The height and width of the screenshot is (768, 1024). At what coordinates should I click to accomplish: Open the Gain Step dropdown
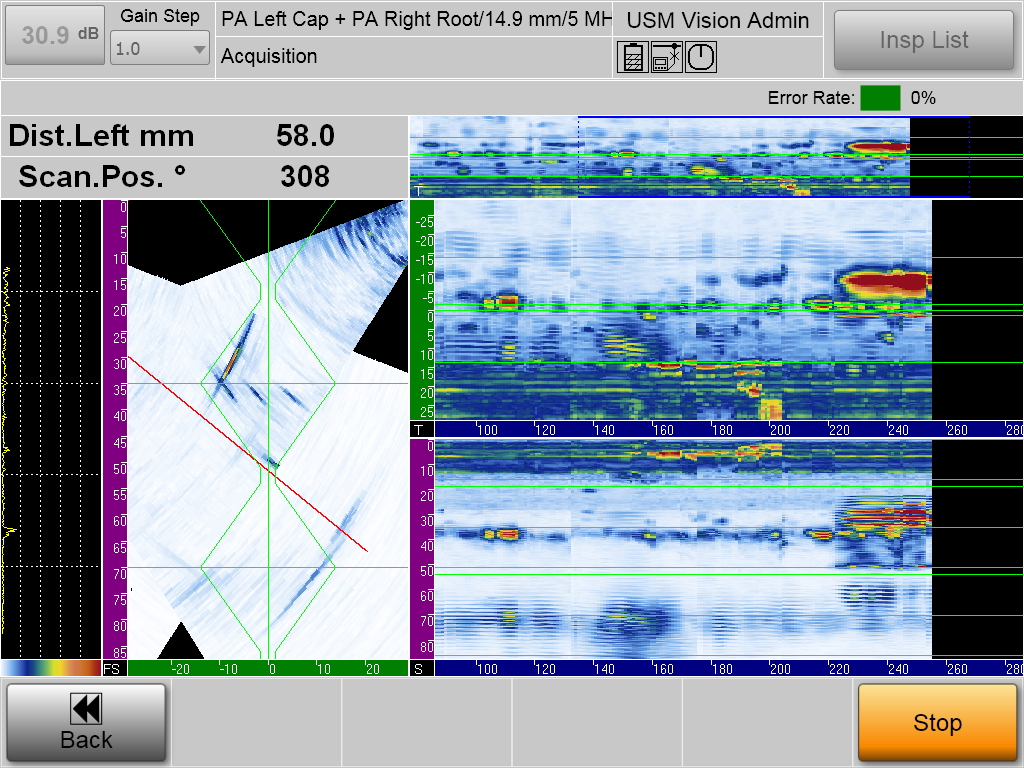pos(160,48)
